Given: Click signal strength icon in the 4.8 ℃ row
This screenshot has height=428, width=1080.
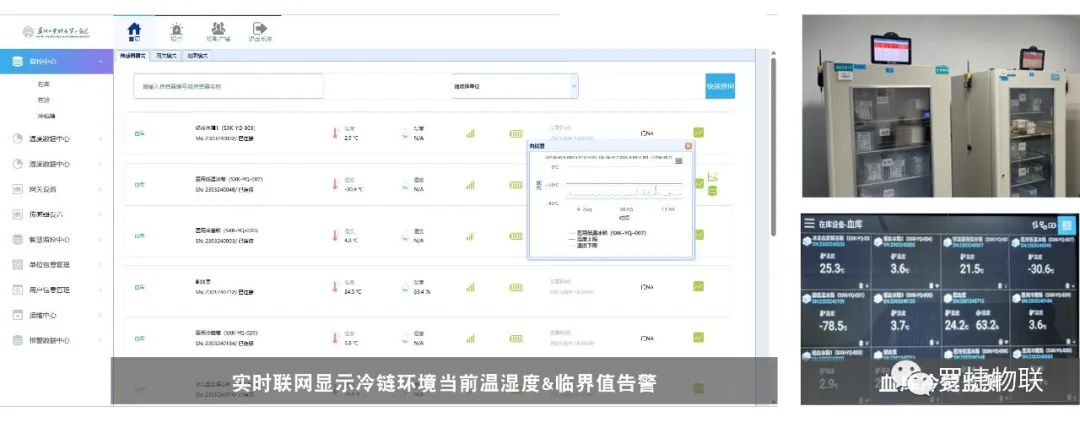Looking at the screenshot, I should click(x=470, y=236).
